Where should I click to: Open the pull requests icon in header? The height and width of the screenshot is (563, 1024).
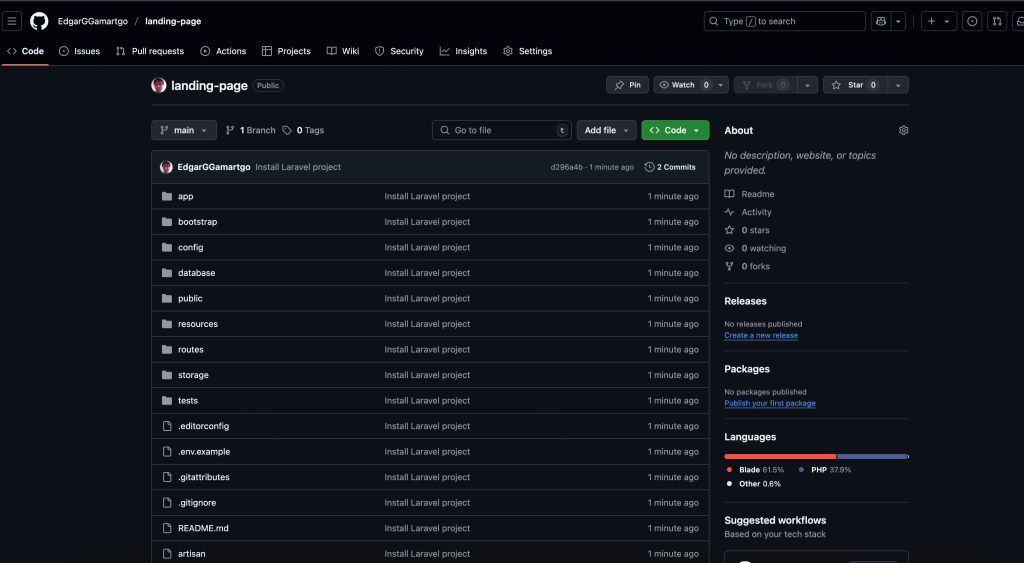coord(997,21)
